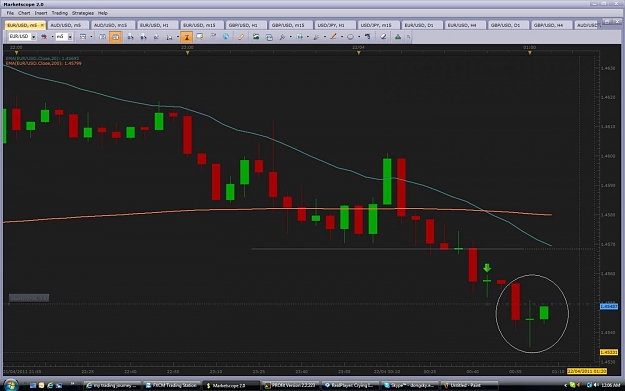Image resolution: width=625 pixels, height=391 pixels.
Task: Expand the arrow beside the bar chart icon
Action: [177, 37]
